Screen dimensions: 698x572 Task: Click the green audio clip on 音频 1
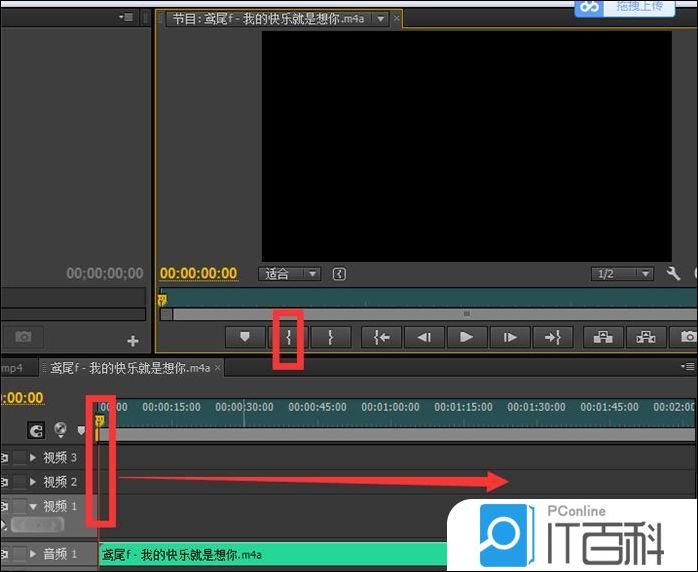point(270,554)
